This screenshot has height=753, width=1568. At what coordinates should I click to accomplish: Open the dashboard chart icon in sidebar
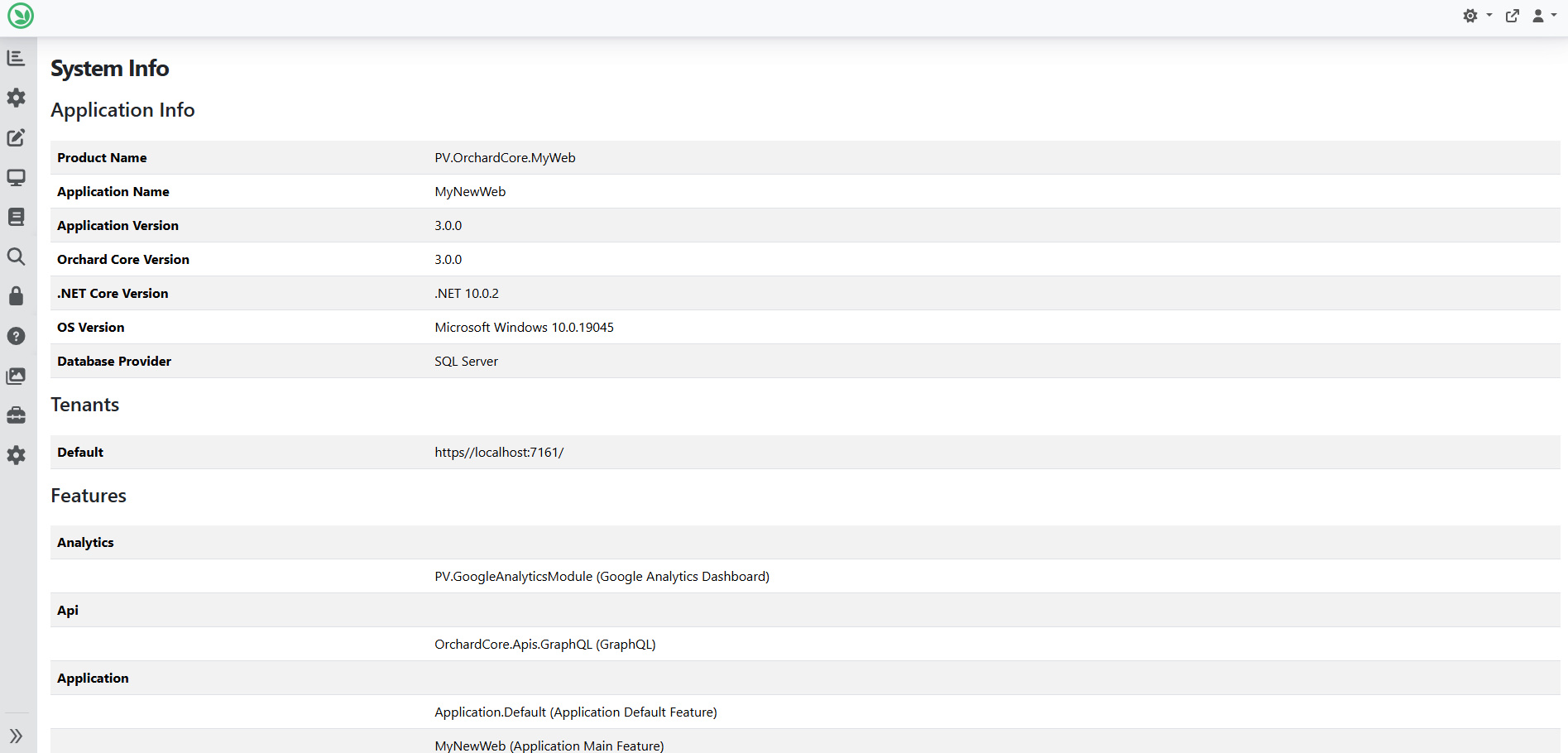(16, 58)
